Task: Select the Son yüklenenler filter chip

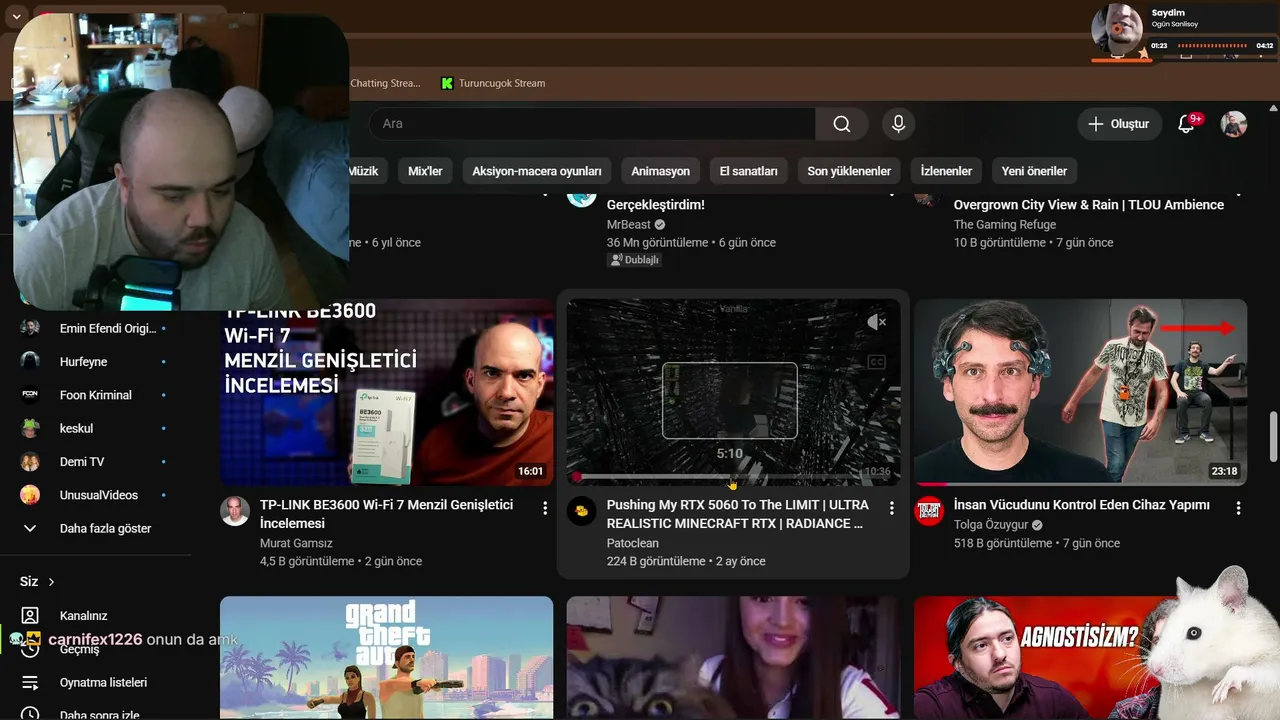Action: click(849, 171)
